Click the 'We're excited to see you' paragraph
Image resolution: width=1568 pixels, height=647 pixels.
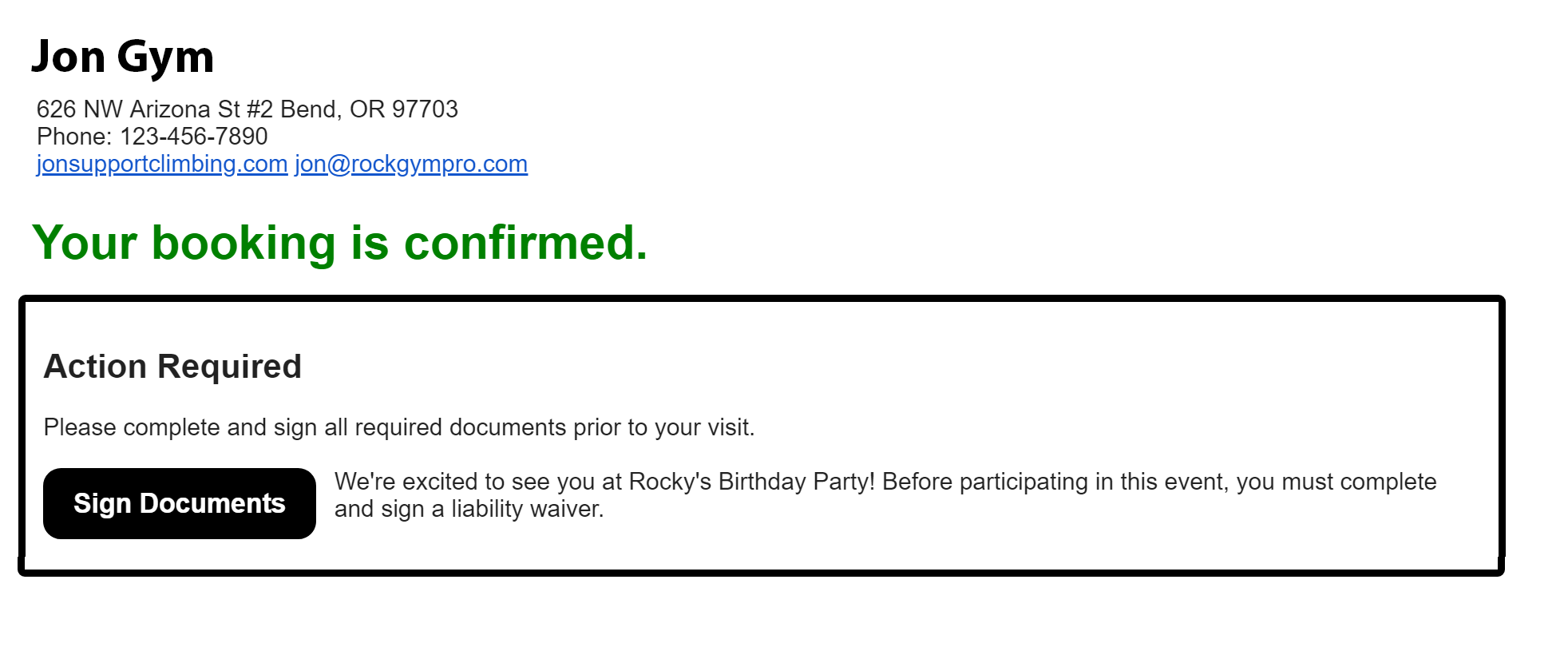[x=885, y=495]
